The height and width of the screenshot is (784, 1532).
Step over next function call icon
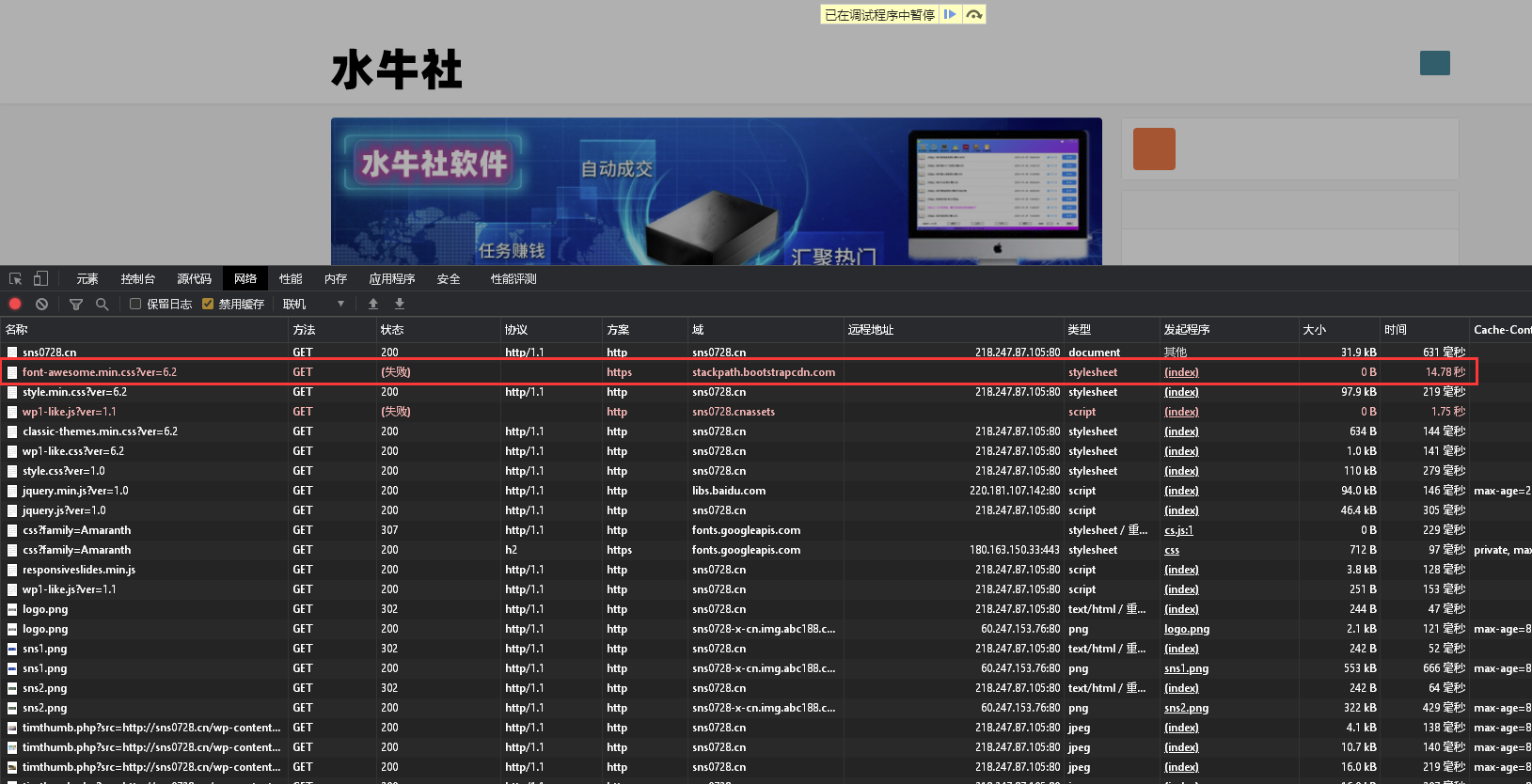(974, 14)
